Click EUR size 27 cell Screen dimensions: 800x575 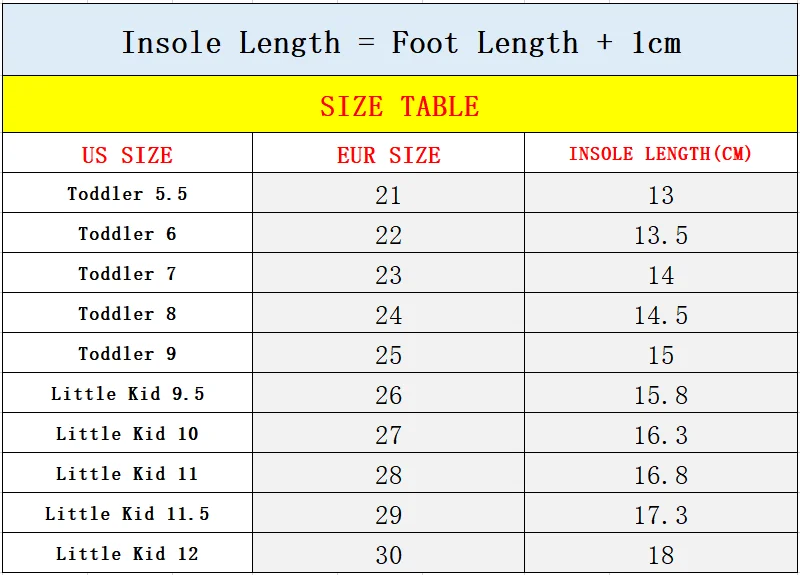click(388, 435)
